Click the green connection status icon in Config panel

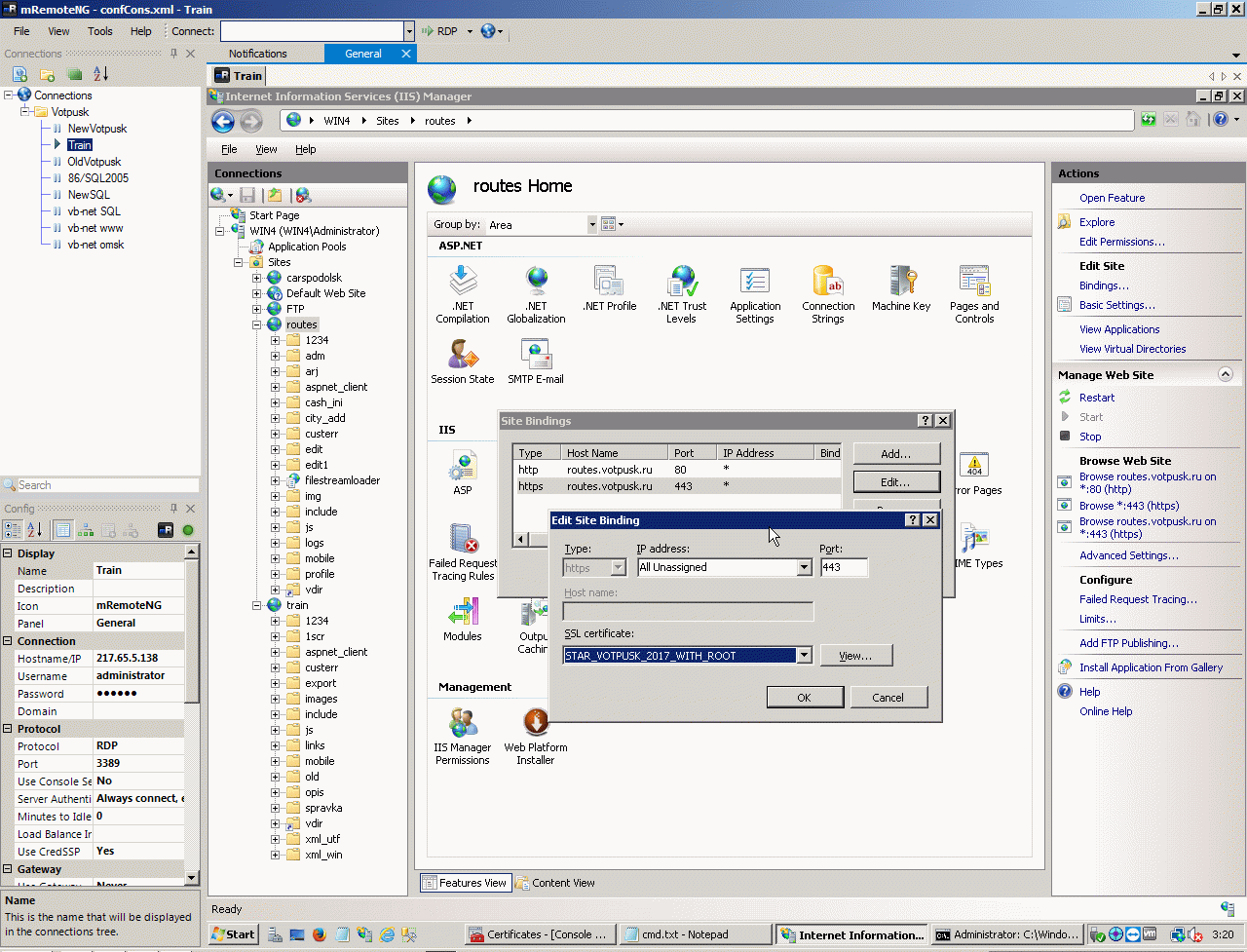pos(188,530)
